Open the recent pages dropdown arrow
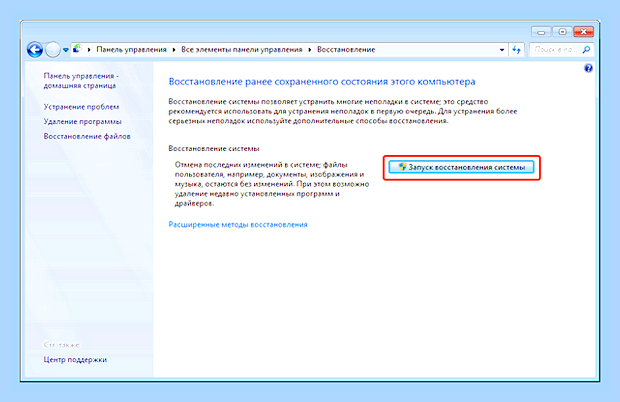Viewport: 620px width, 402px height. 66,50
